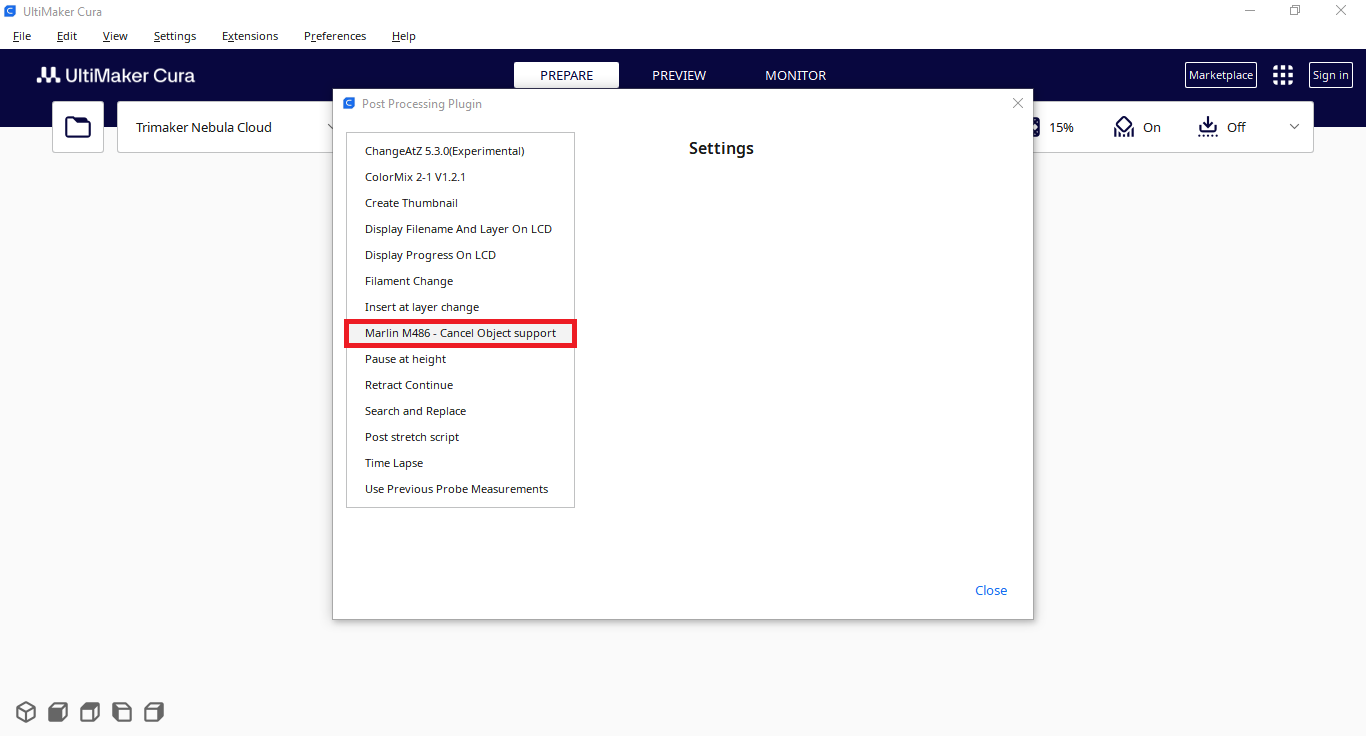Select the left side view icon

(122, 712)
